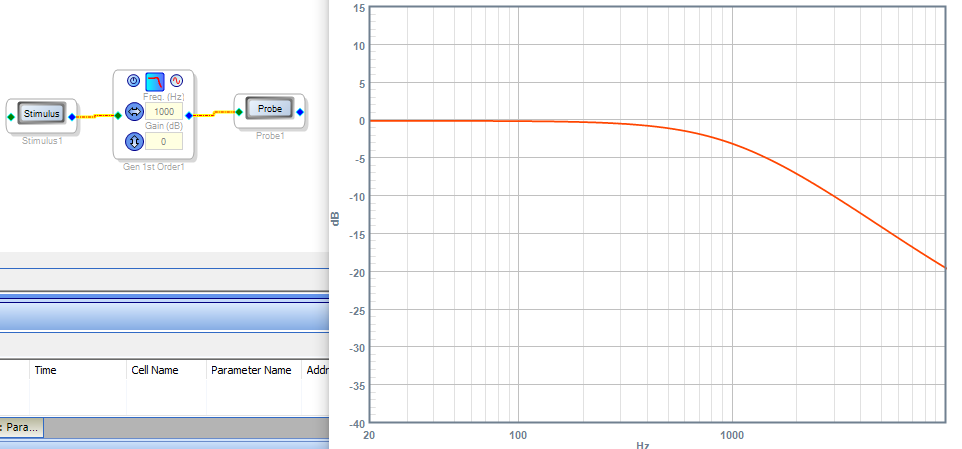Click the Gain (dB) field showing 0
The width and height of the screenshot is (962, 449).
163,141
